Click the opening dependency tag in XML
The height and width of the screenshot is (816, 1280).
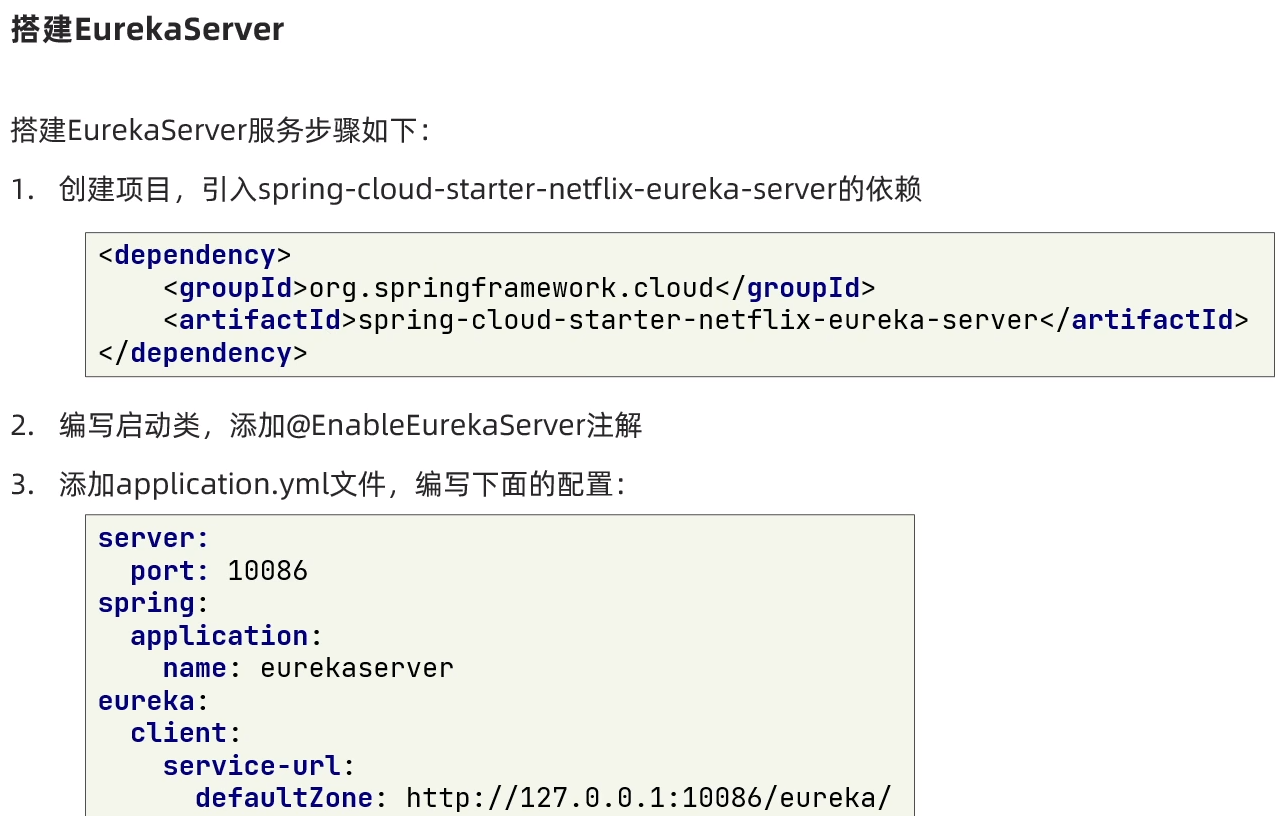click(x=194, y=256)
